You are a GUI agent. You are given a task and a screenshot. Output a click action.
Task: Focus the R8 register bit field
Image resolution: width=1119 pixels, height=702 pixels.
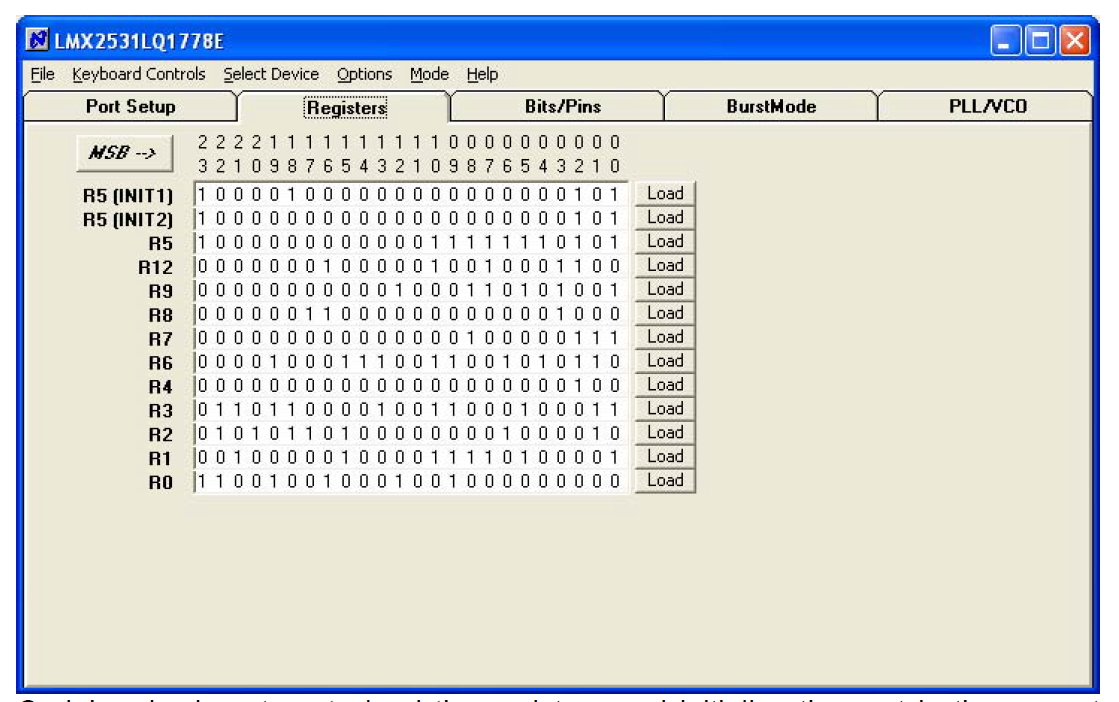[410, 314]
